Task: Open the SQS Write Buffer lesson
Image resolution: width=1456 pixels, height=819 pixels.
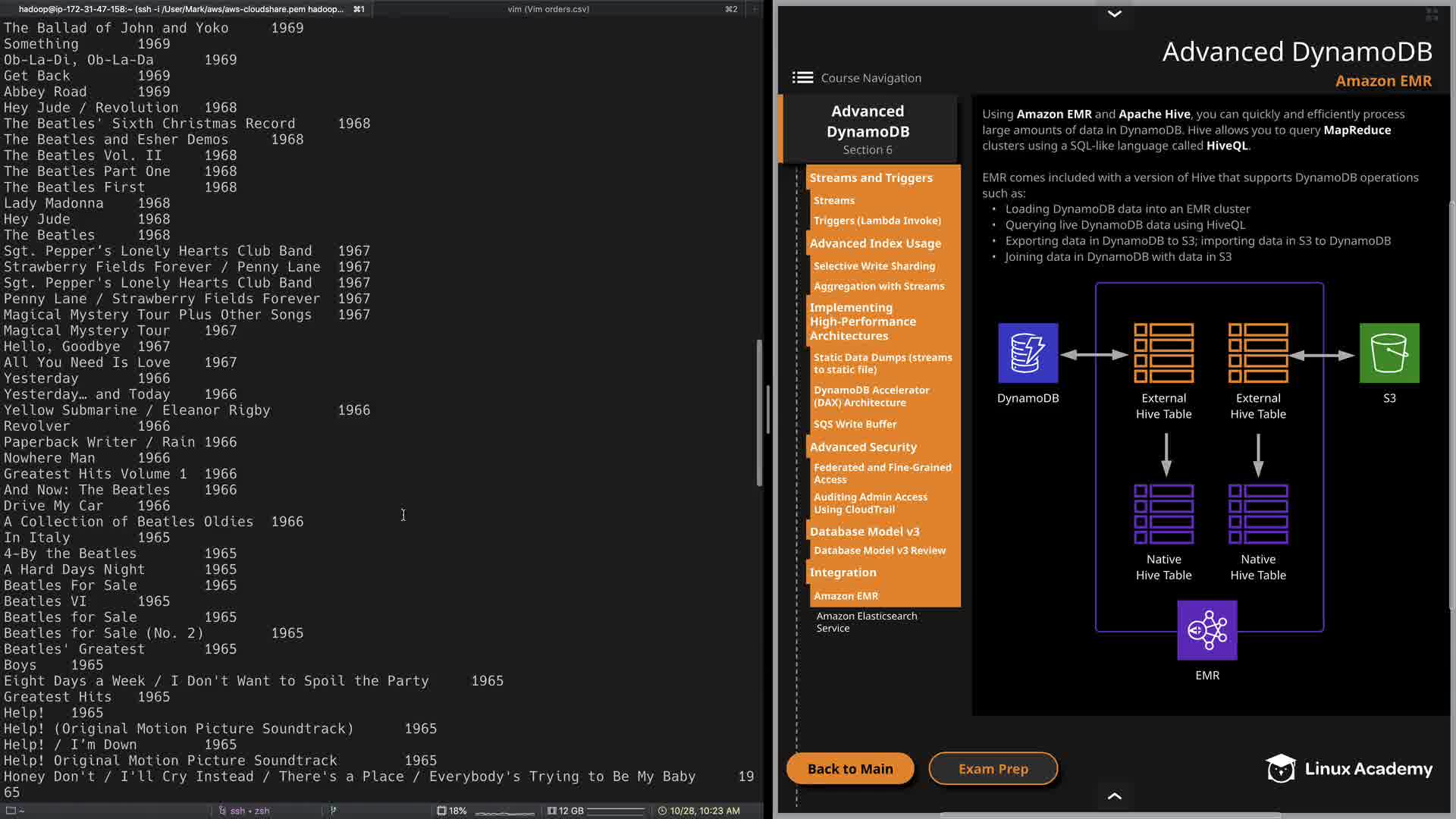Action: click(x=855, y=424)
